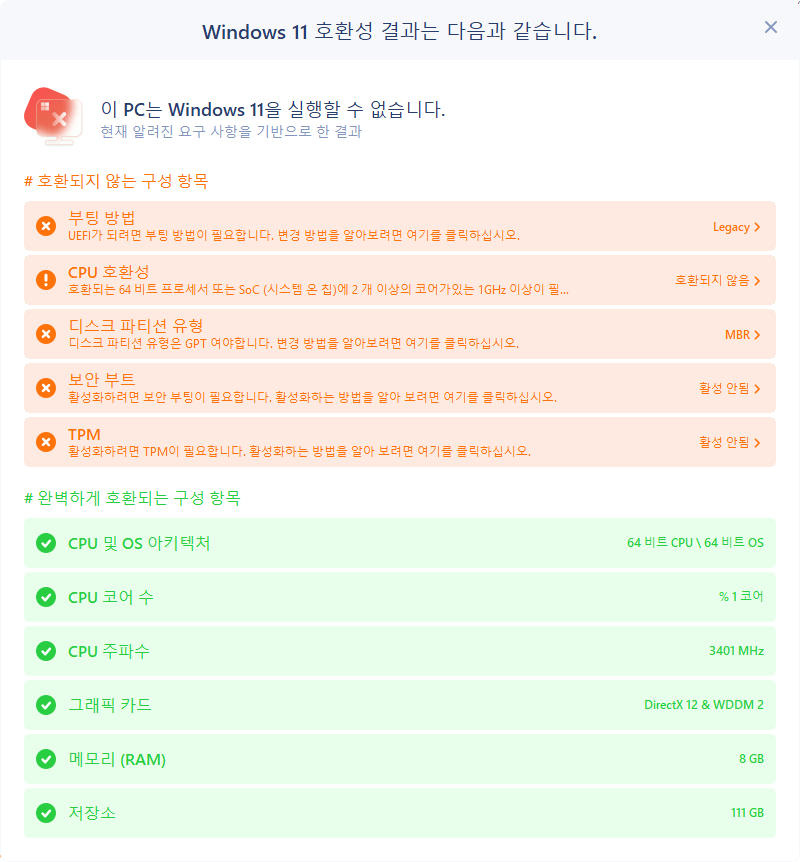Click the green check beside CPU 코어 수
The image size is (800, 862).
pos(45,597)
